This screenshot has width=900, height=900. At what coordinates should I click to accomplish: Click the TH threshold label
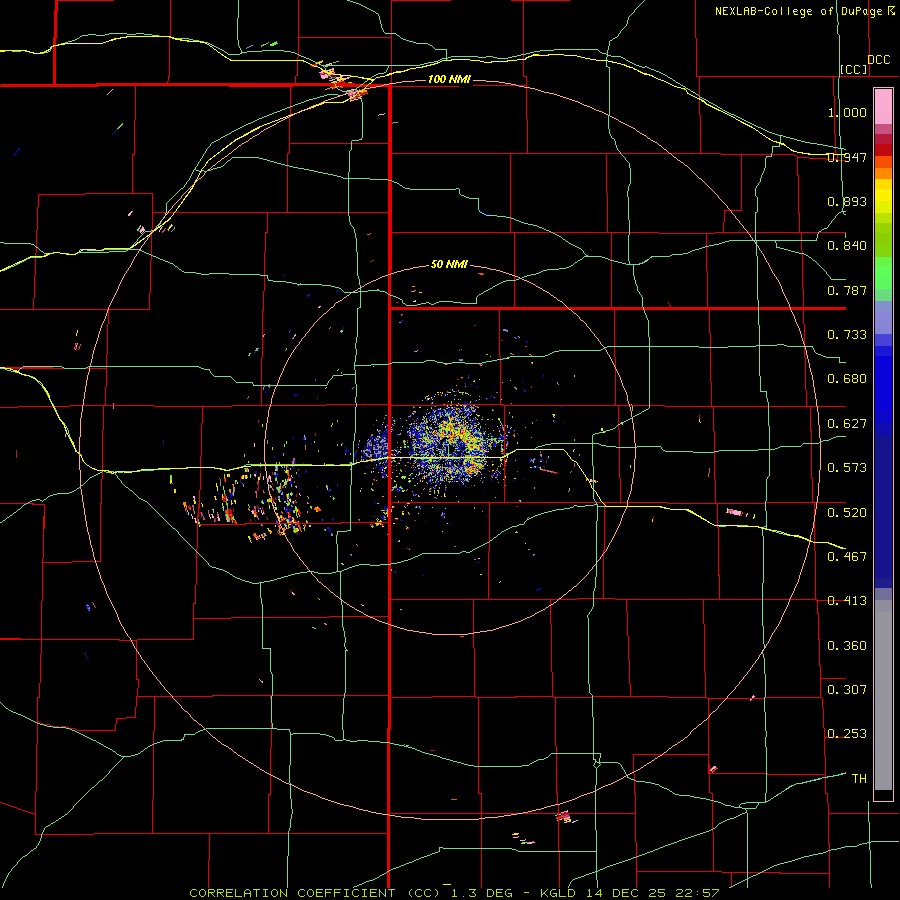(859, 778)
